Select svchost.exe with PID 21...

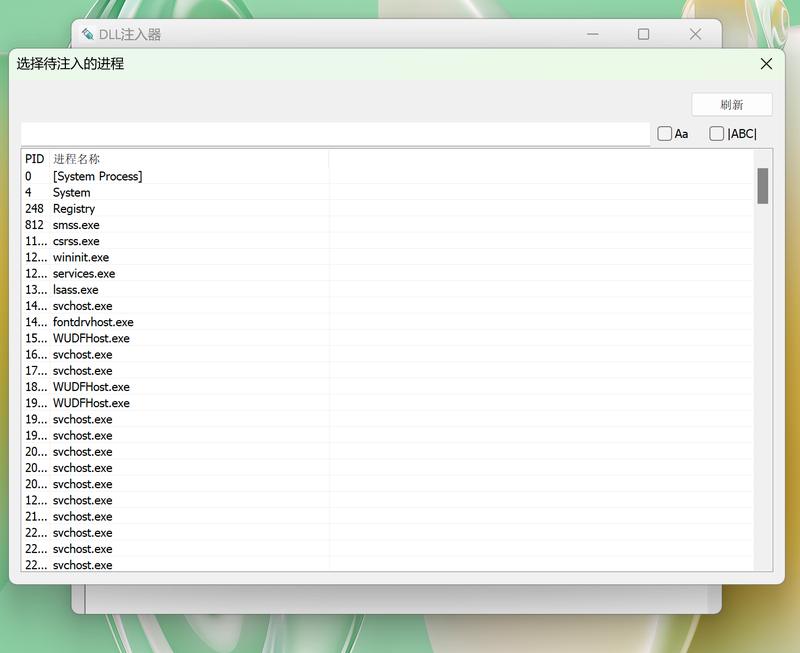pos(388,516)
